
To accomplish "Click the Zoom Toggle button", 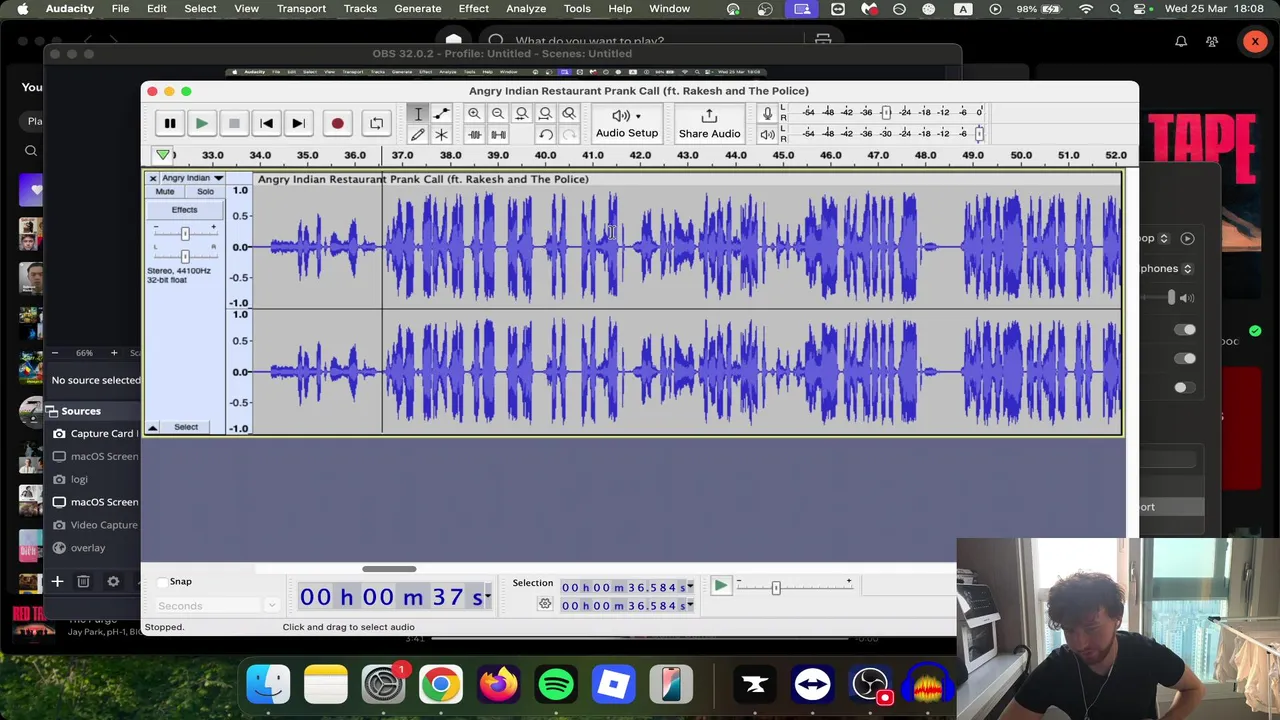I will pos(569,113).
